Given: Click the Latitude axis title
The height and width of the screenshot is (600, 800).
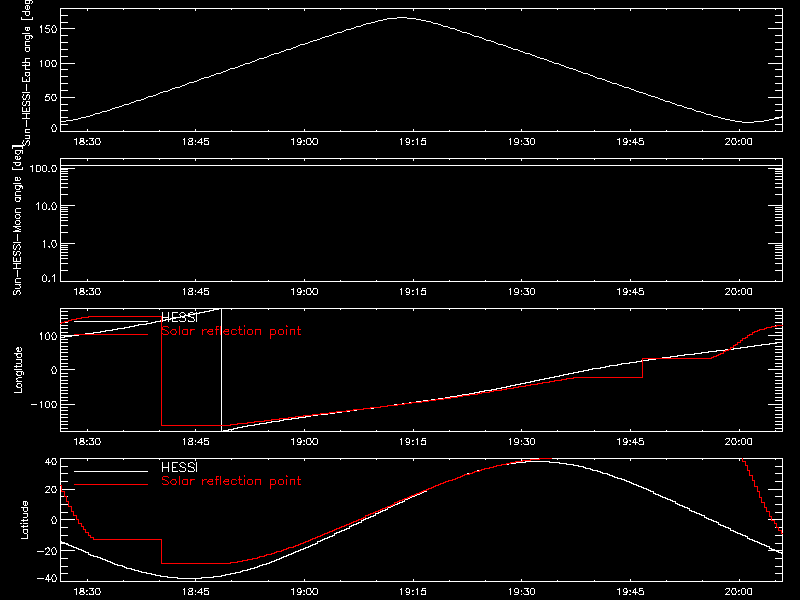Looking at the screenshot, I should 24,520.
